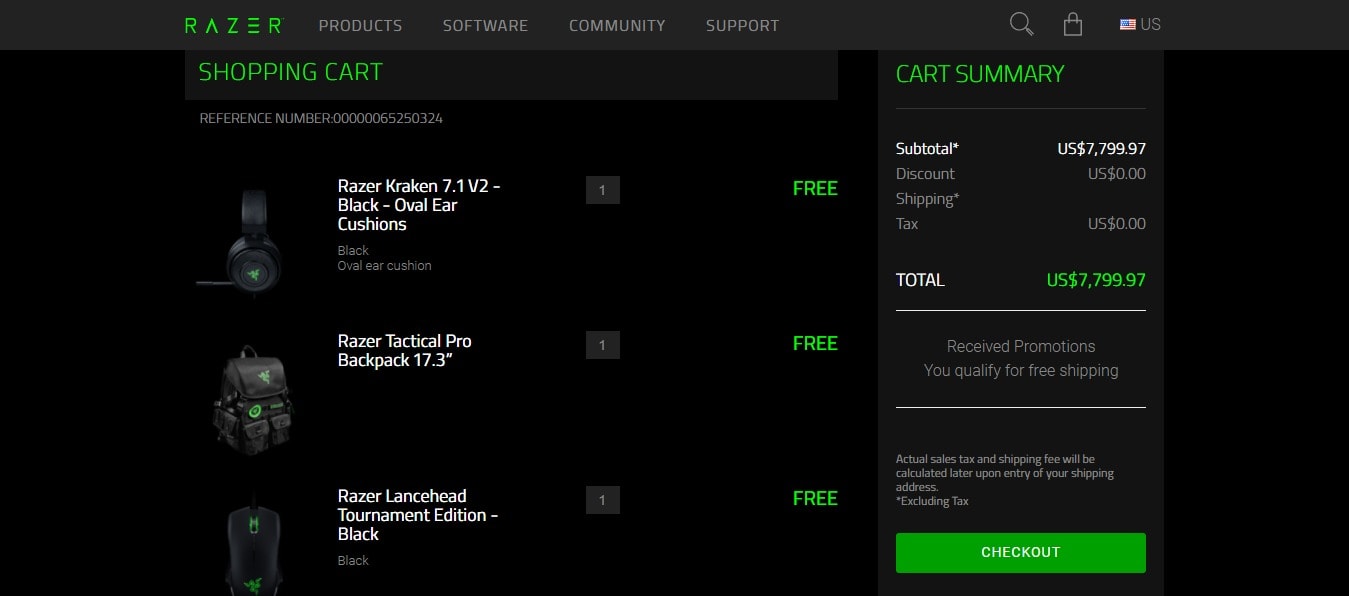Click the FREE price for Tactical Pro Backpack
This screenshot has width=1349, height=596.
coord(815,343)
